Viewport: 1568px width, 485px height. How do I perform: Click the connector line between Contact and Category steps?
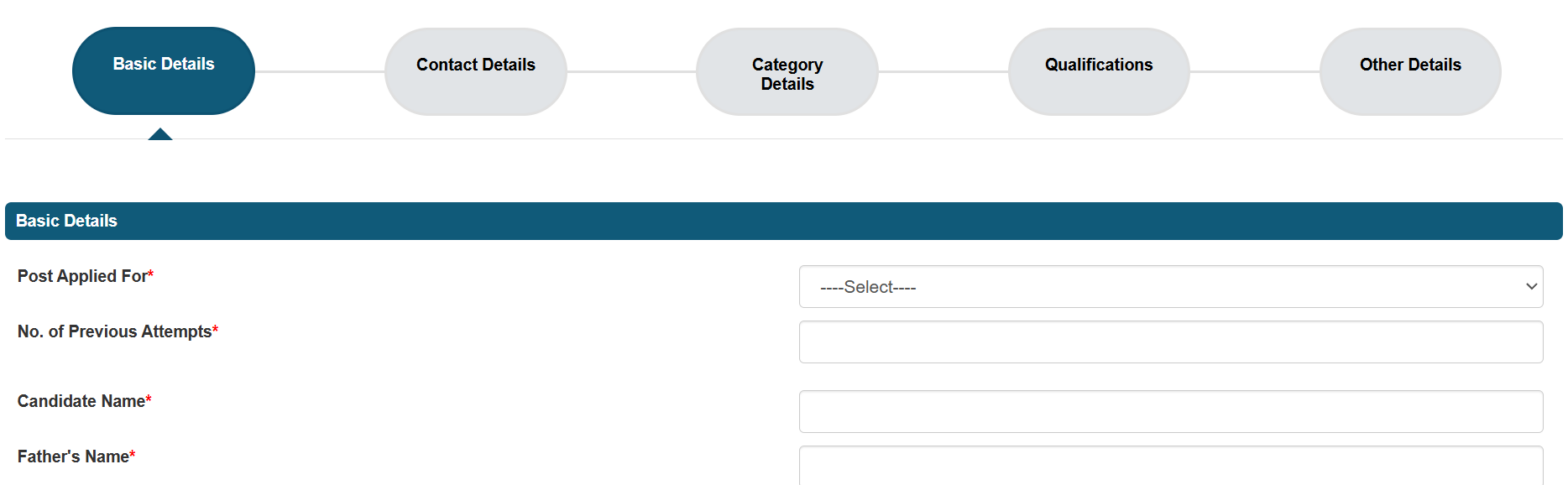click(x=631, y=72)
